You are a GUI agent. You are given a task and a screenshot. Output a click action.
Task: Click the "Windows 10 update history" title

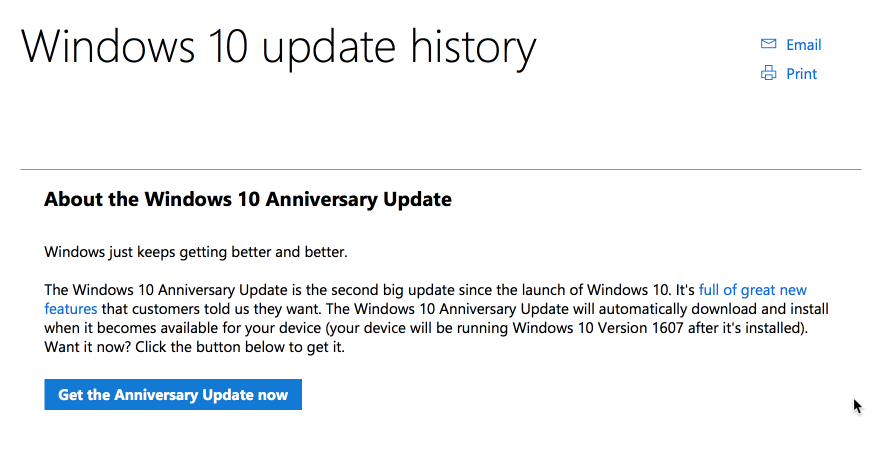279,47
